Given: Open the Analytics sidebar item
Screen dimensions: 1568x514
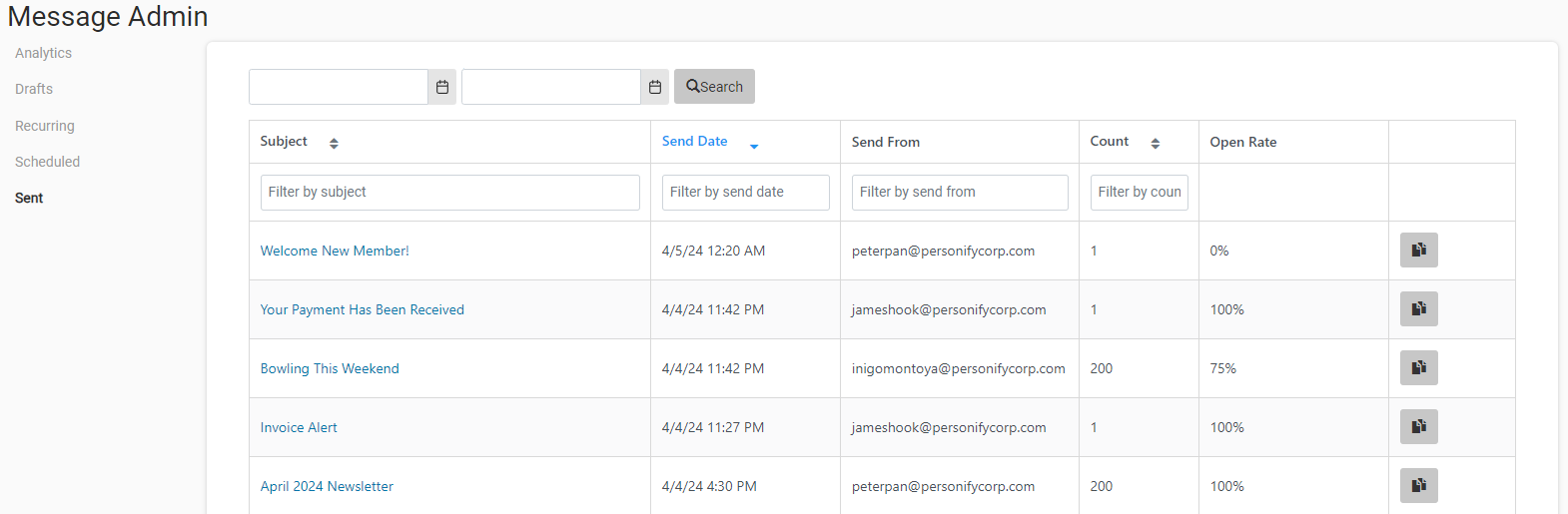Looking at the screenshot, I should pos(43,53).
